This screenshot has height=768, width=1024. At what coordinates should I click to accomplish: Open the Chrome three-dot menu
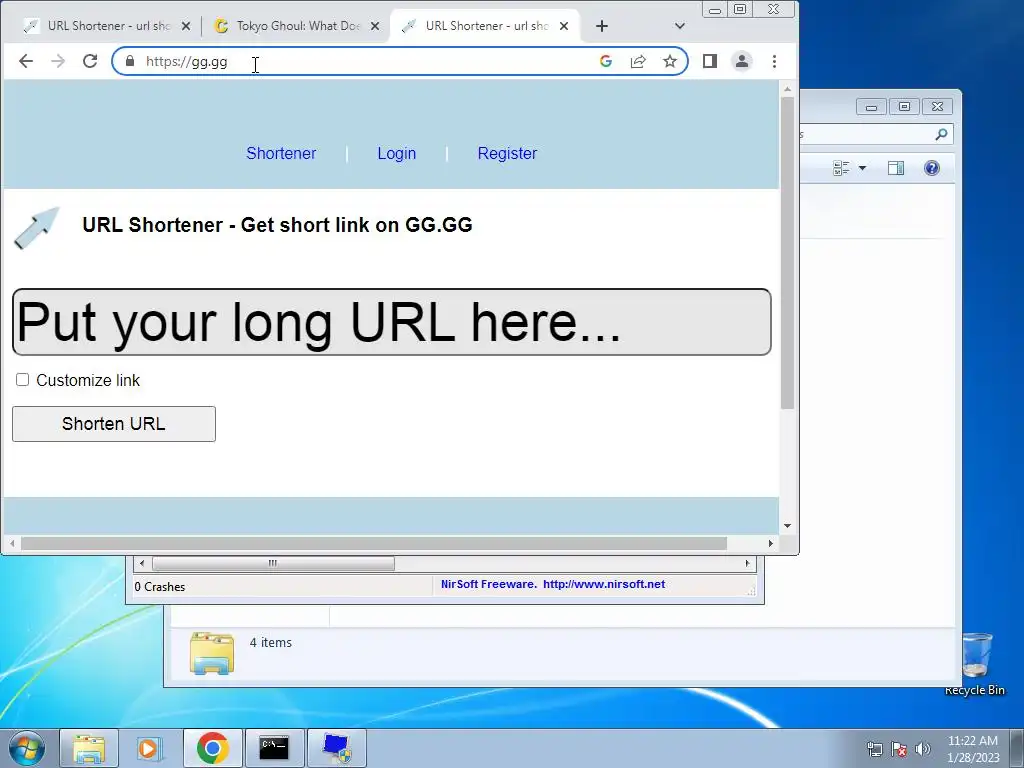coord(775,61)
